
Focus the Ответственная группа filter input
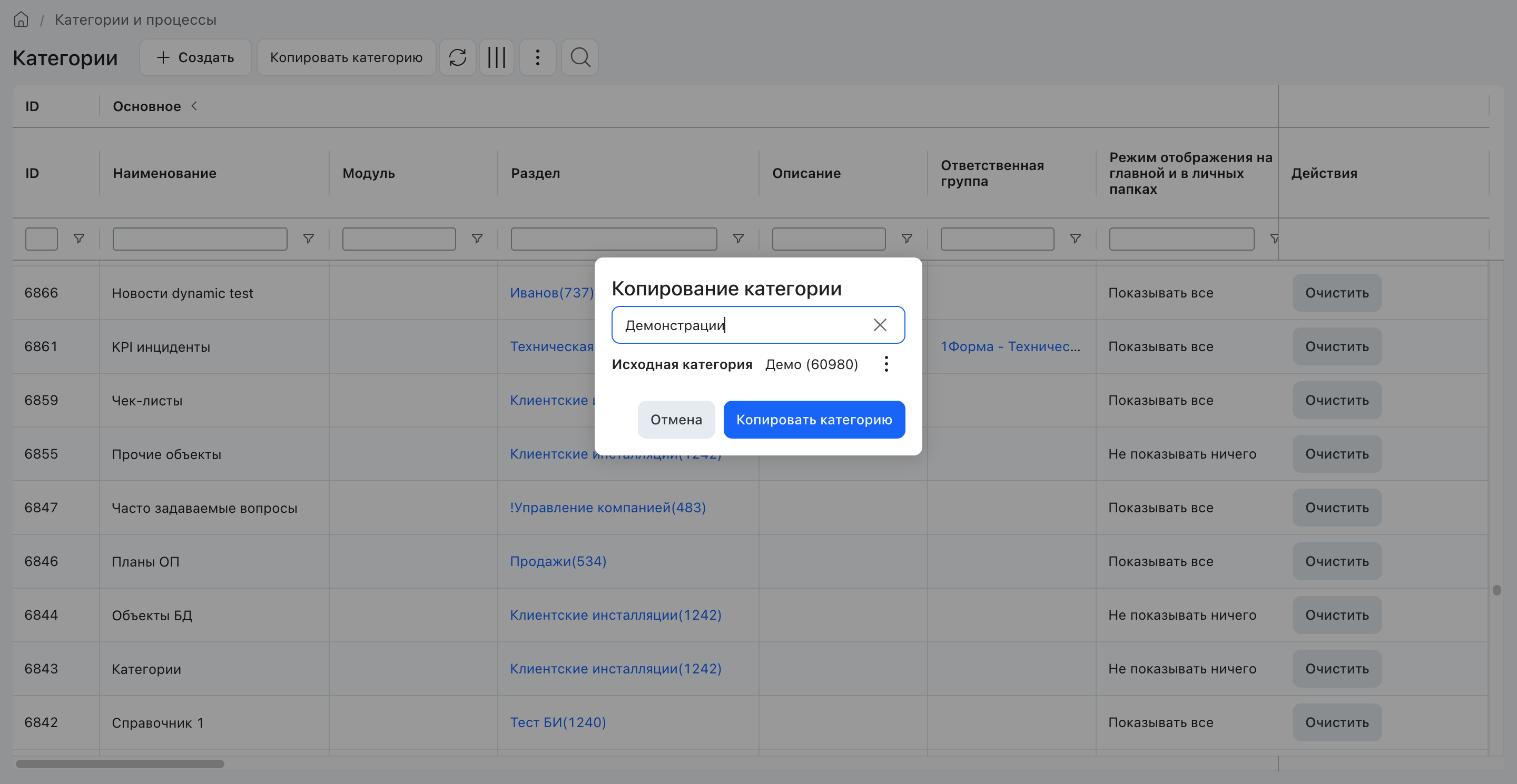pyautogui.click(x=997, y=239)
